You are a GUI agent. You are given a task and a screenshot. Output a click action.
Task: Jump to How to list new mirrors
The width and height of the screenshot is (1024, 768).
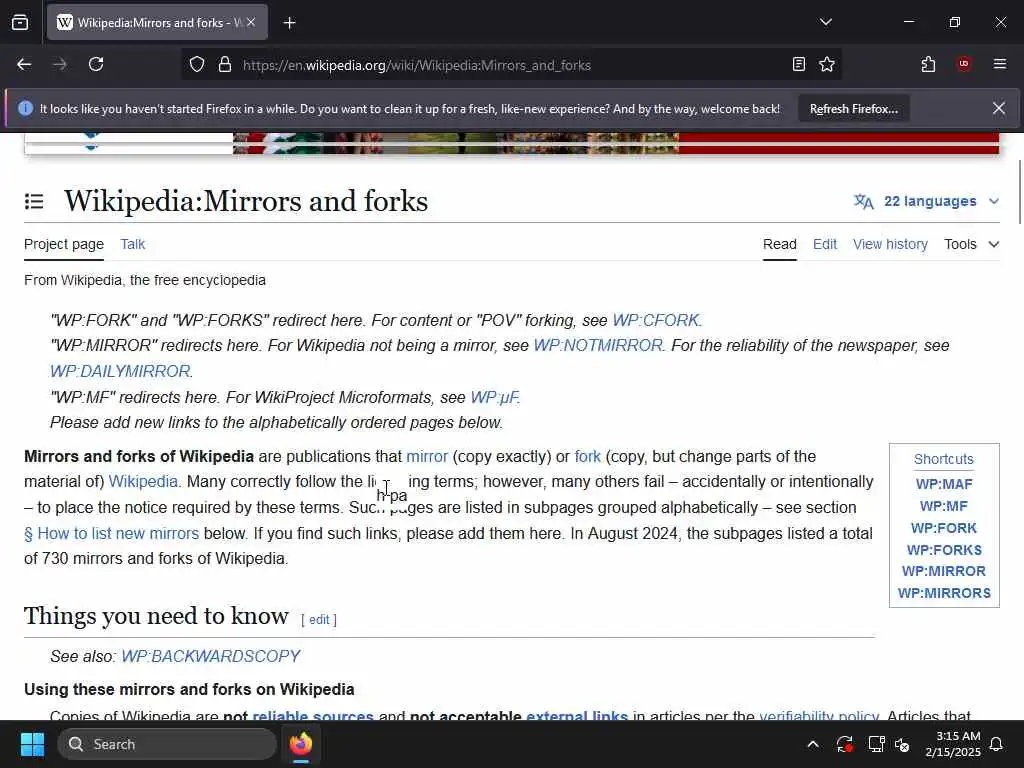click(112, 534)
